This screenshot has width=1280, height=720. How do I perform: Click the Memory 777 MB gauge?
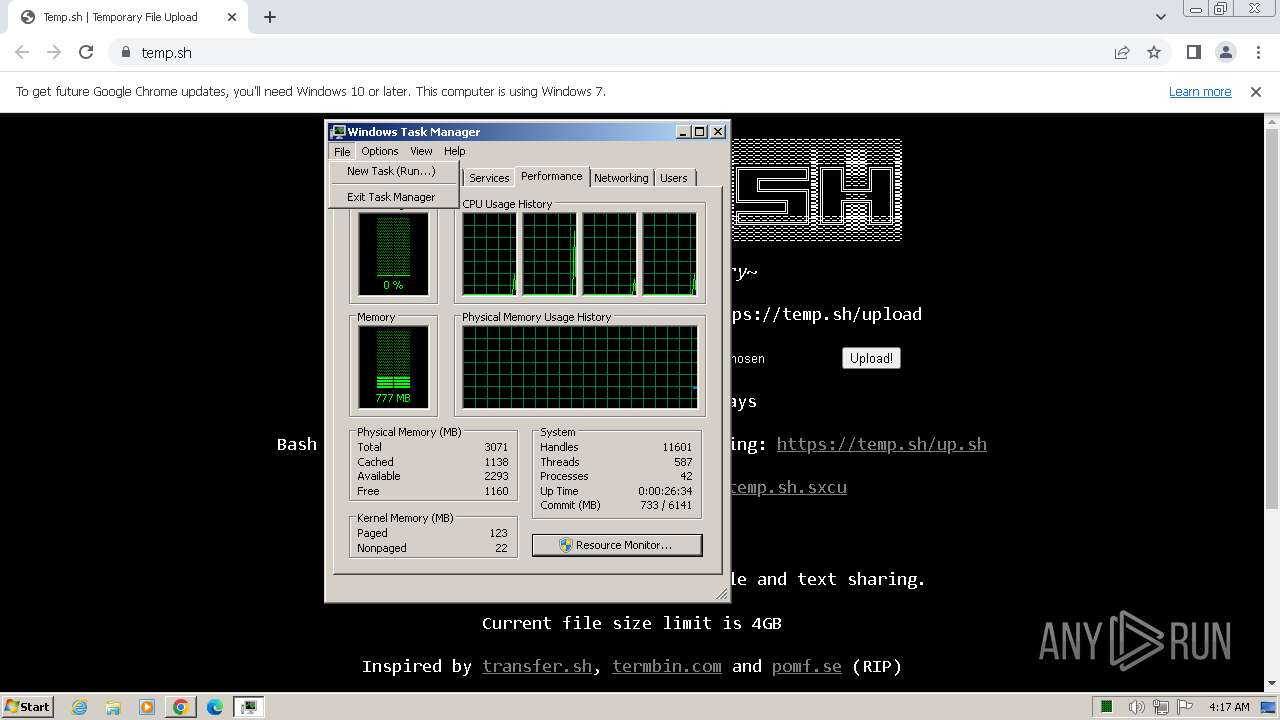[x=393, y=367]
